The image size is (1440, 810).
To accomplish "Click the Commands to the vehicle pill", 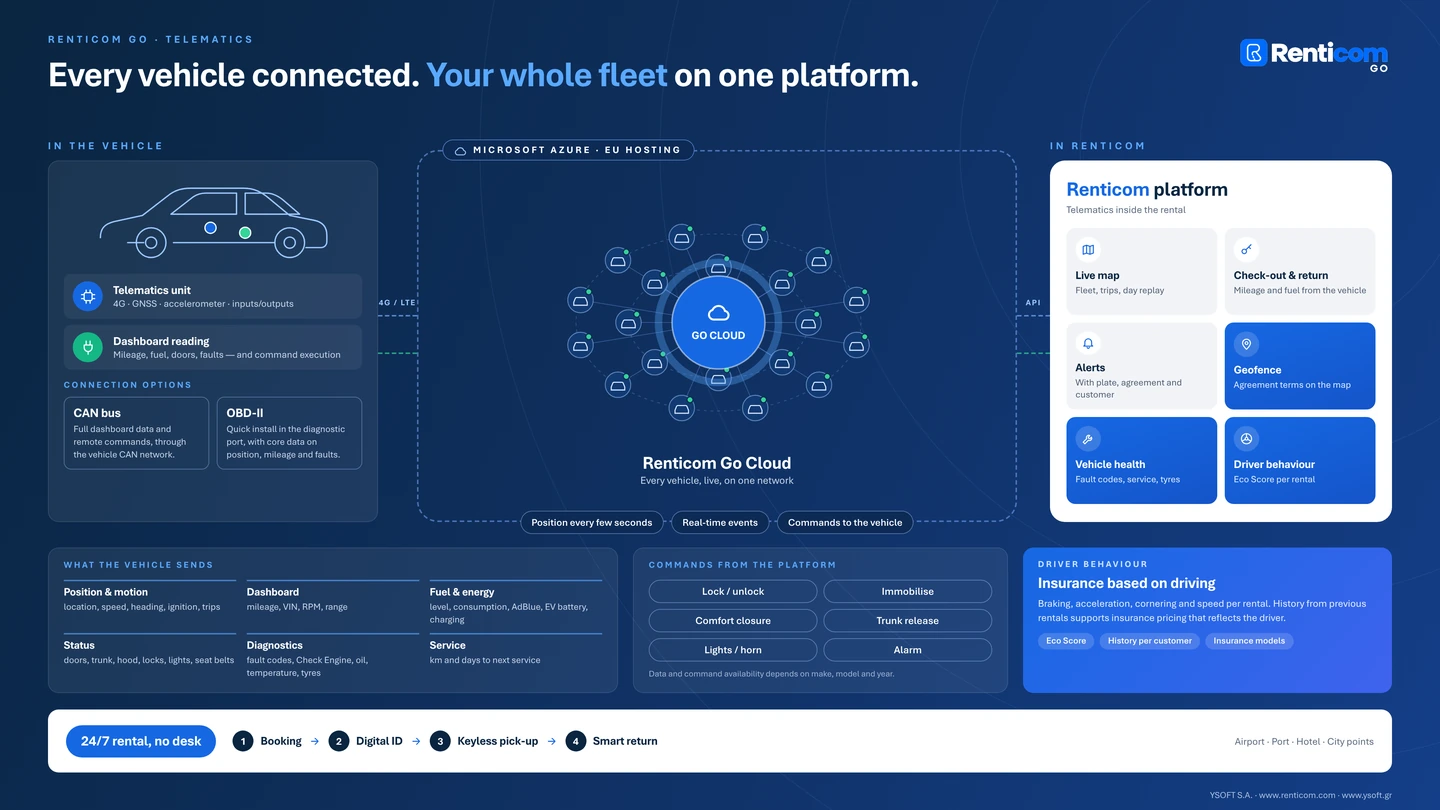I will 845,522.
